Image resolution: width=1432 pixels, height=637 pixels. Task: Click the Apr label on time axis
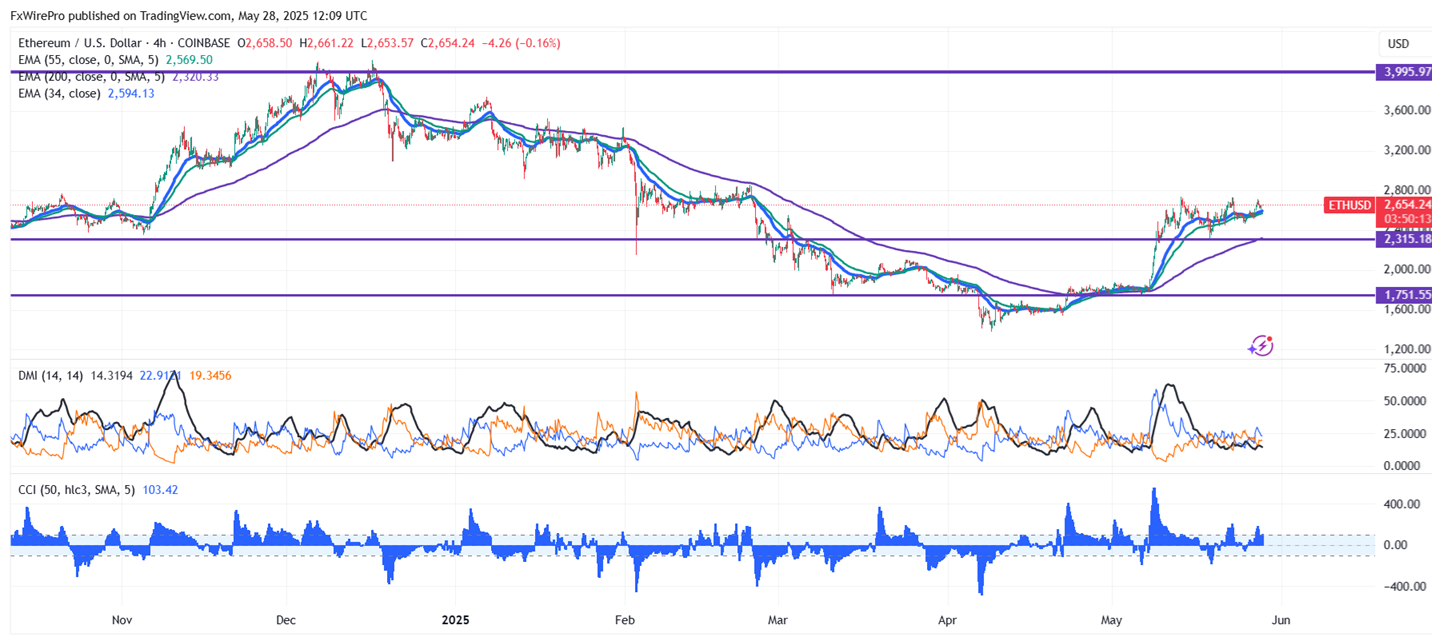click(947, 620)
